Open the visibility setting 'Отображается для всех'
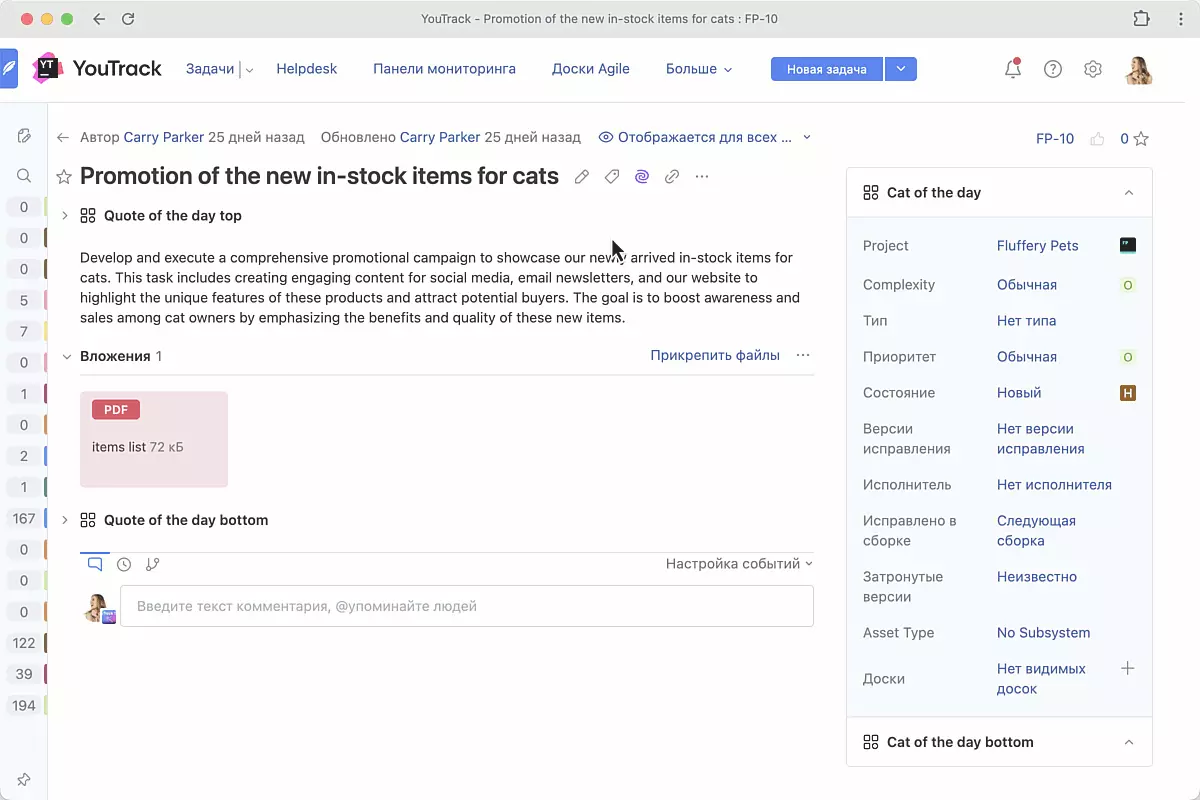The image size is (1200, 800). [704, 137]
